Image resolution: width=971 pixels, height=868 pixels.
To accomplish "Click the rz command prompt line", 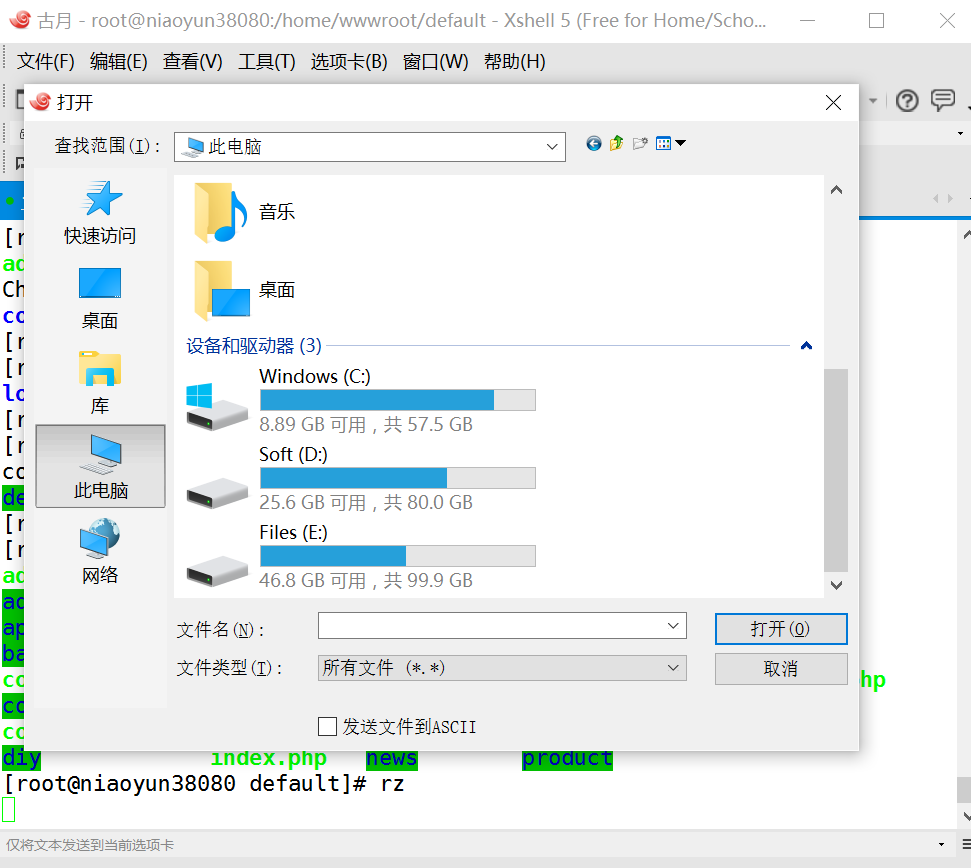I will tap(204, 784).
